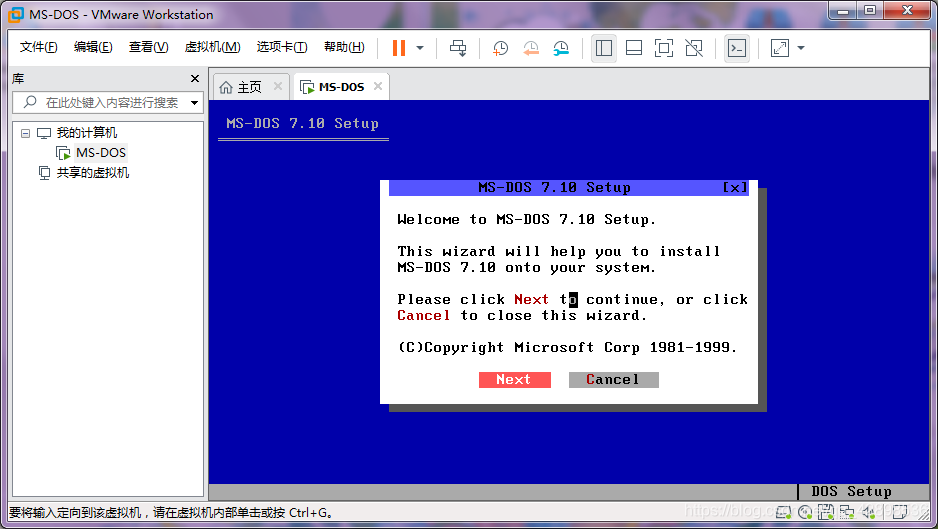Close the setup dialog with [x]
Viewport: 938px width, 529px height.
pos(735,188)
